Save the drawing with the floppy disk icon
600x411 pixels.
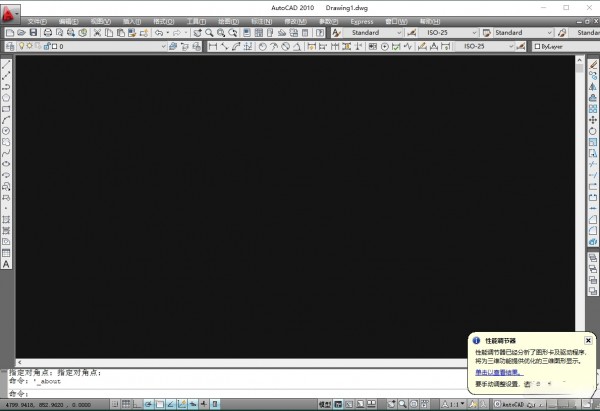[33, 33]
